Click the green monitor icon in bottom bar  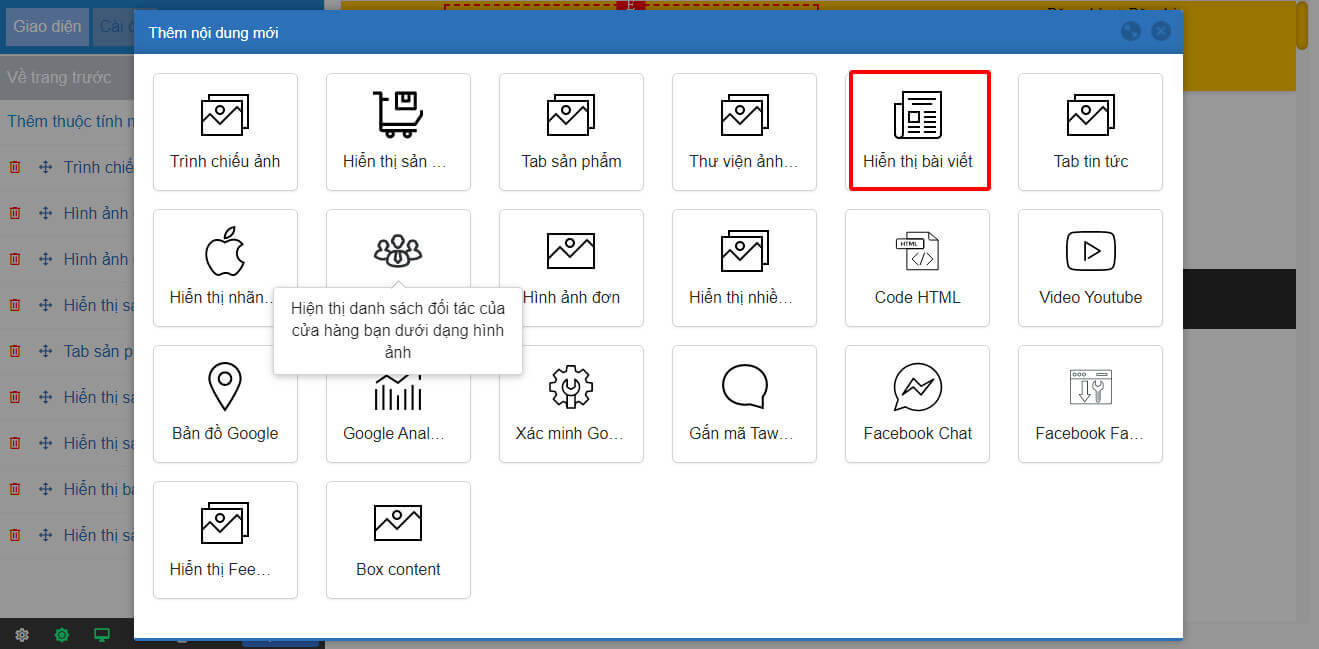coord(101,635)
